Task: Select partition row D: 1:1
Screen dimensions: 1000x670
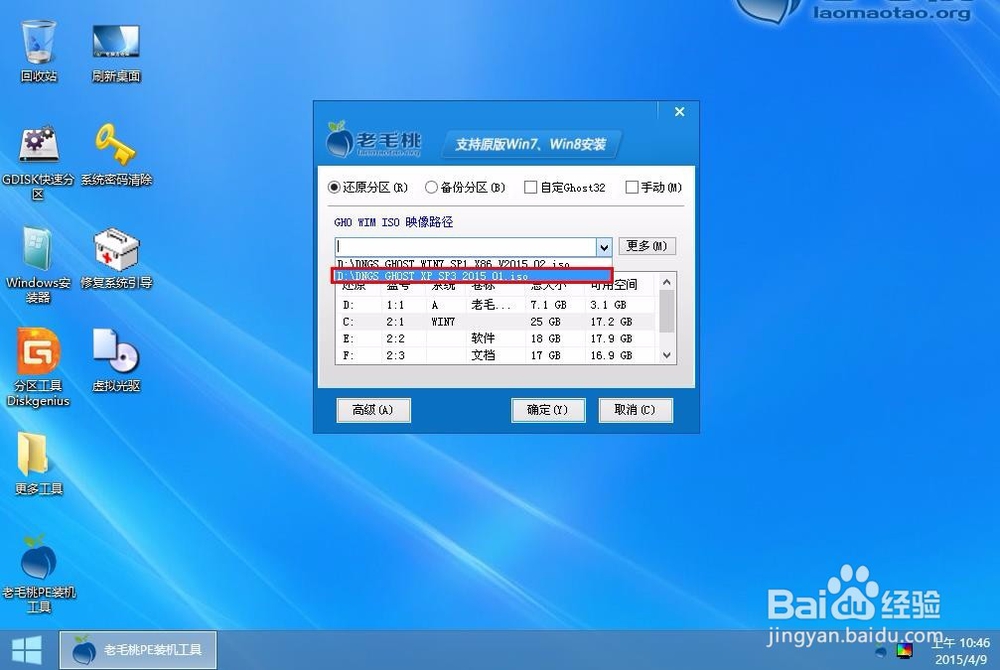Action: [x=496, y=305]
